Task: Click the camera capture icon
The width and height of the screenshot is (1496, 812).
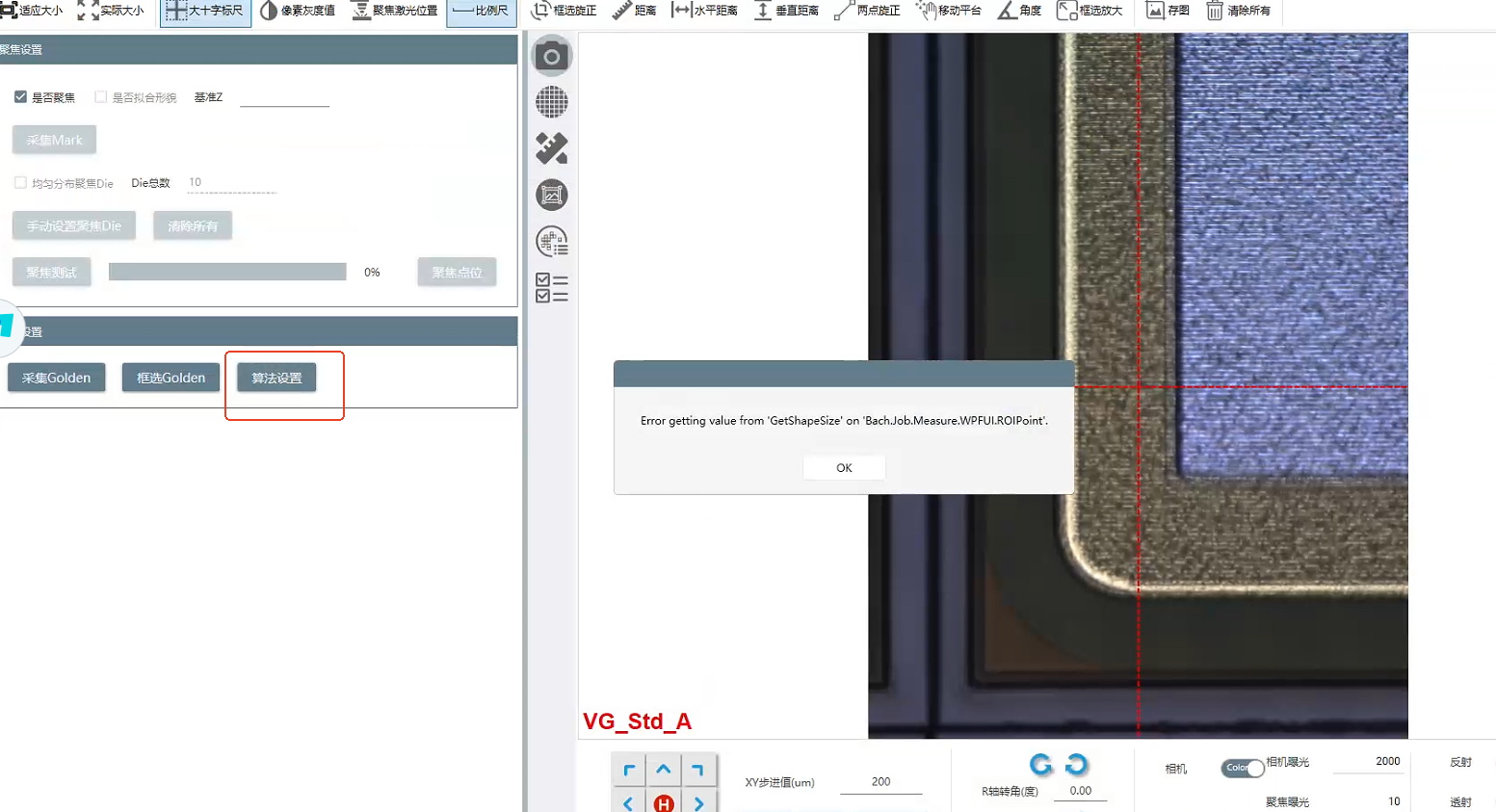Action: [x=552, y=56]
